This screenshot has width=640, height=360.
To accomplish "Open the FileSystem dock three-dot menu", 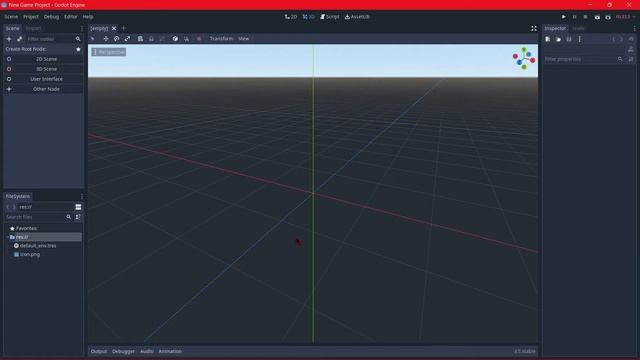I will [x=82, y=196].
